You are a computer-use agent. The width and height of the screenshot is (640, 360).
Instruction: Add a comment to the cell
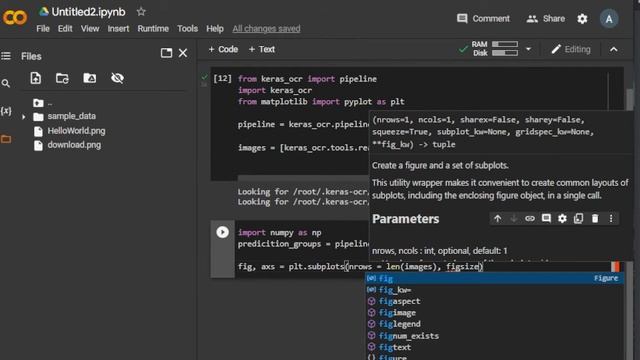[546, 218]
